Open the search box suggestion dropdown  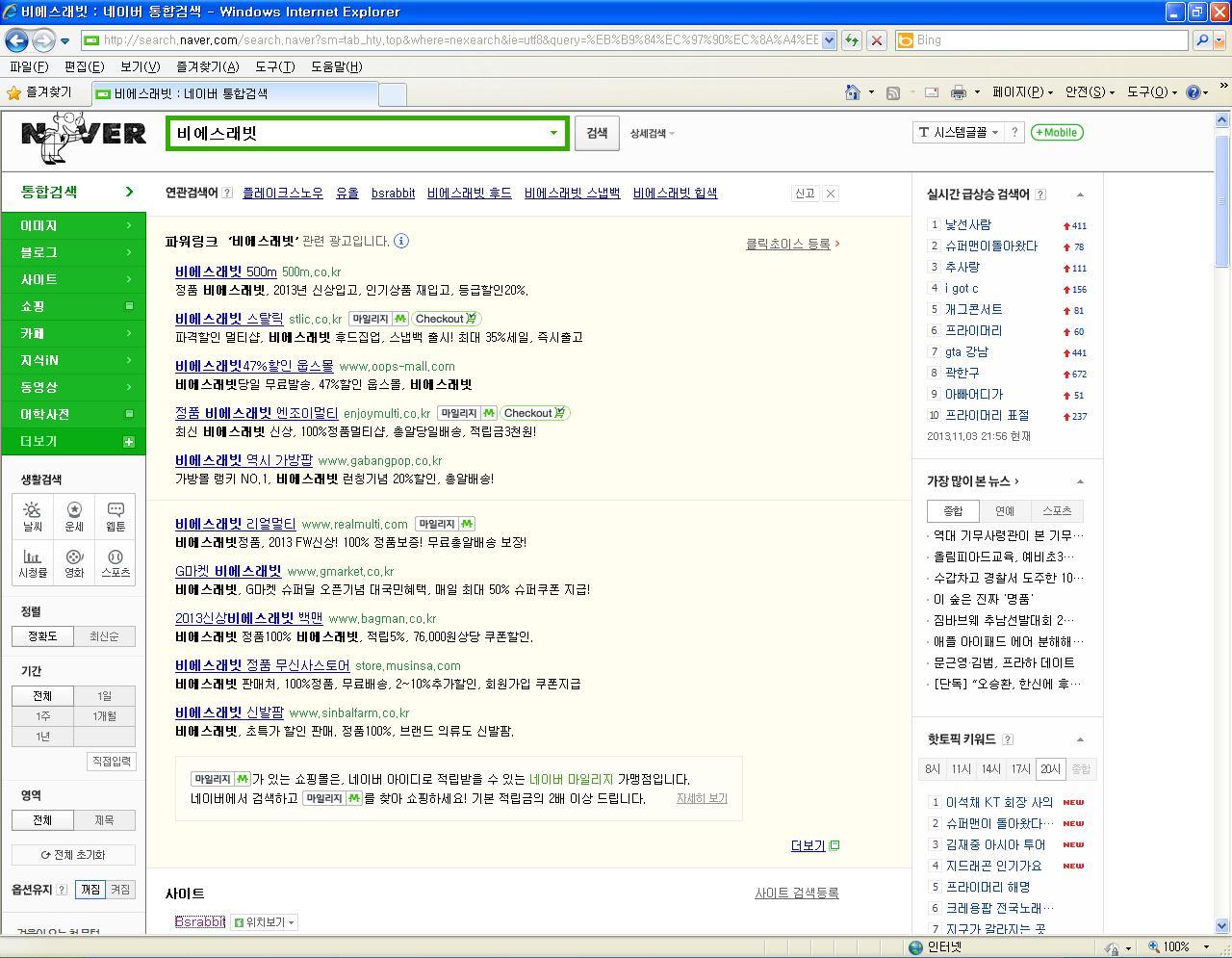click(x=553, y=133)
